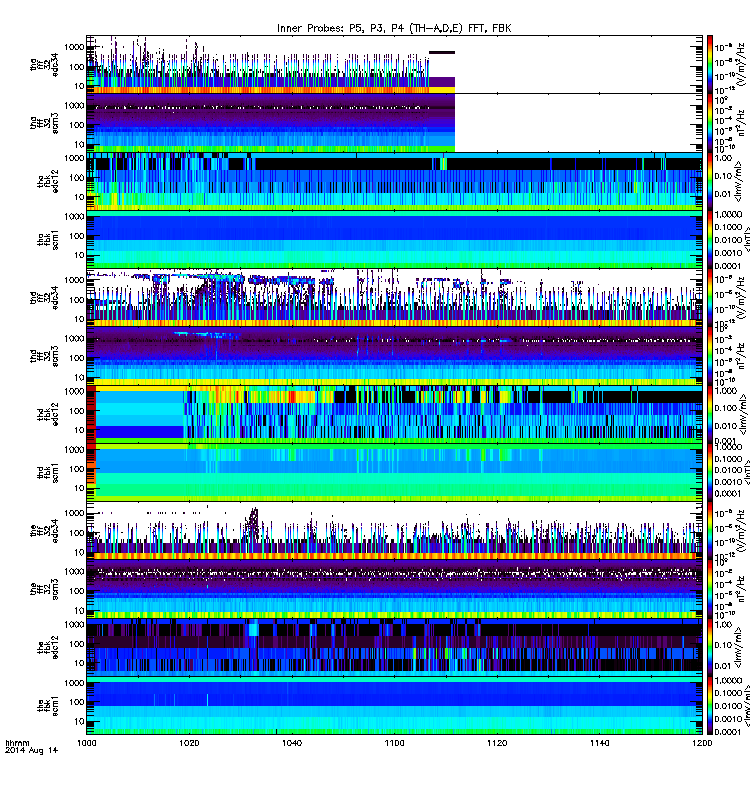Click the '1140' time axis label

599,743
